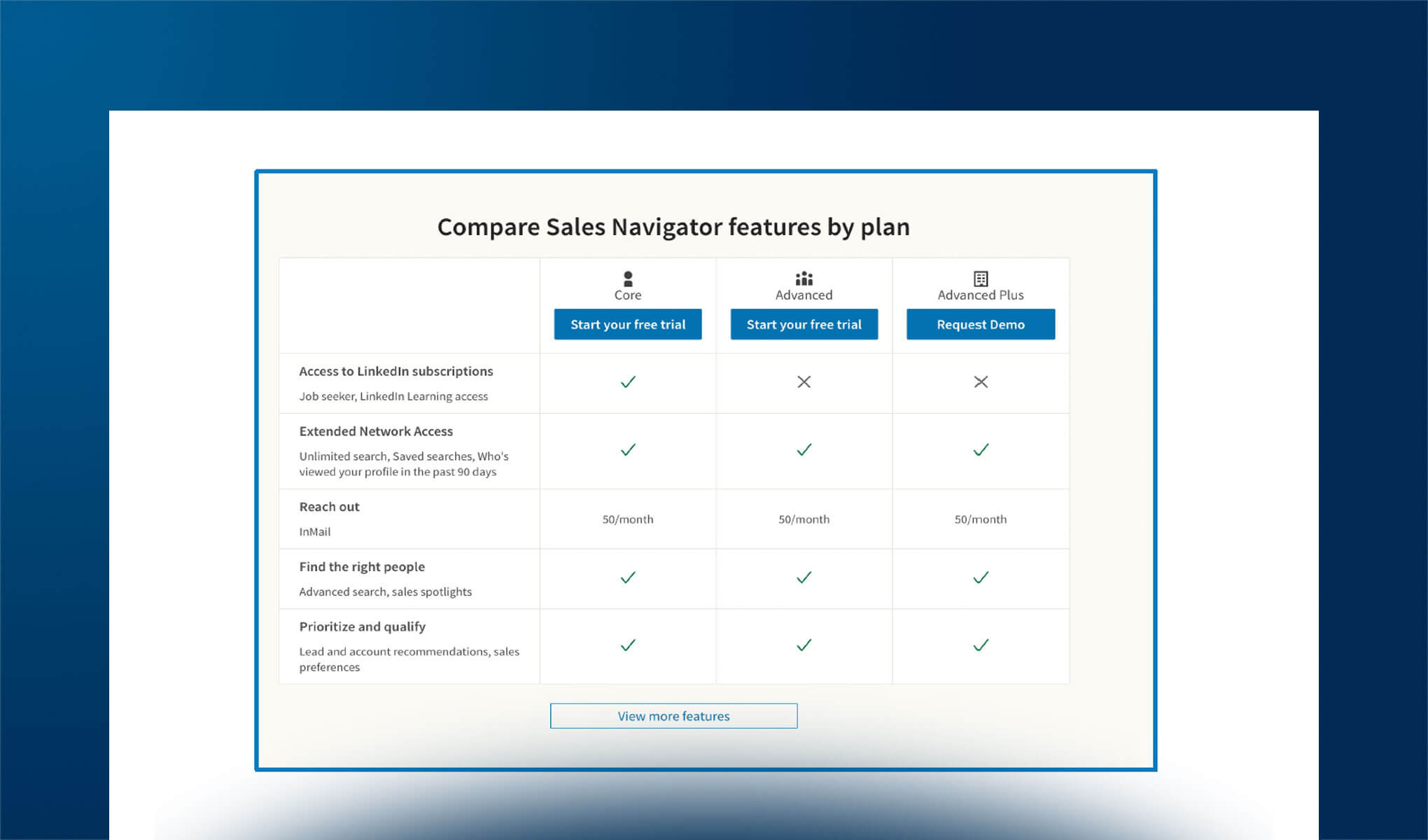Click the Advanced Plus building icon
The height and width of the screenshot is (840, 1428).
coord(980,277)
